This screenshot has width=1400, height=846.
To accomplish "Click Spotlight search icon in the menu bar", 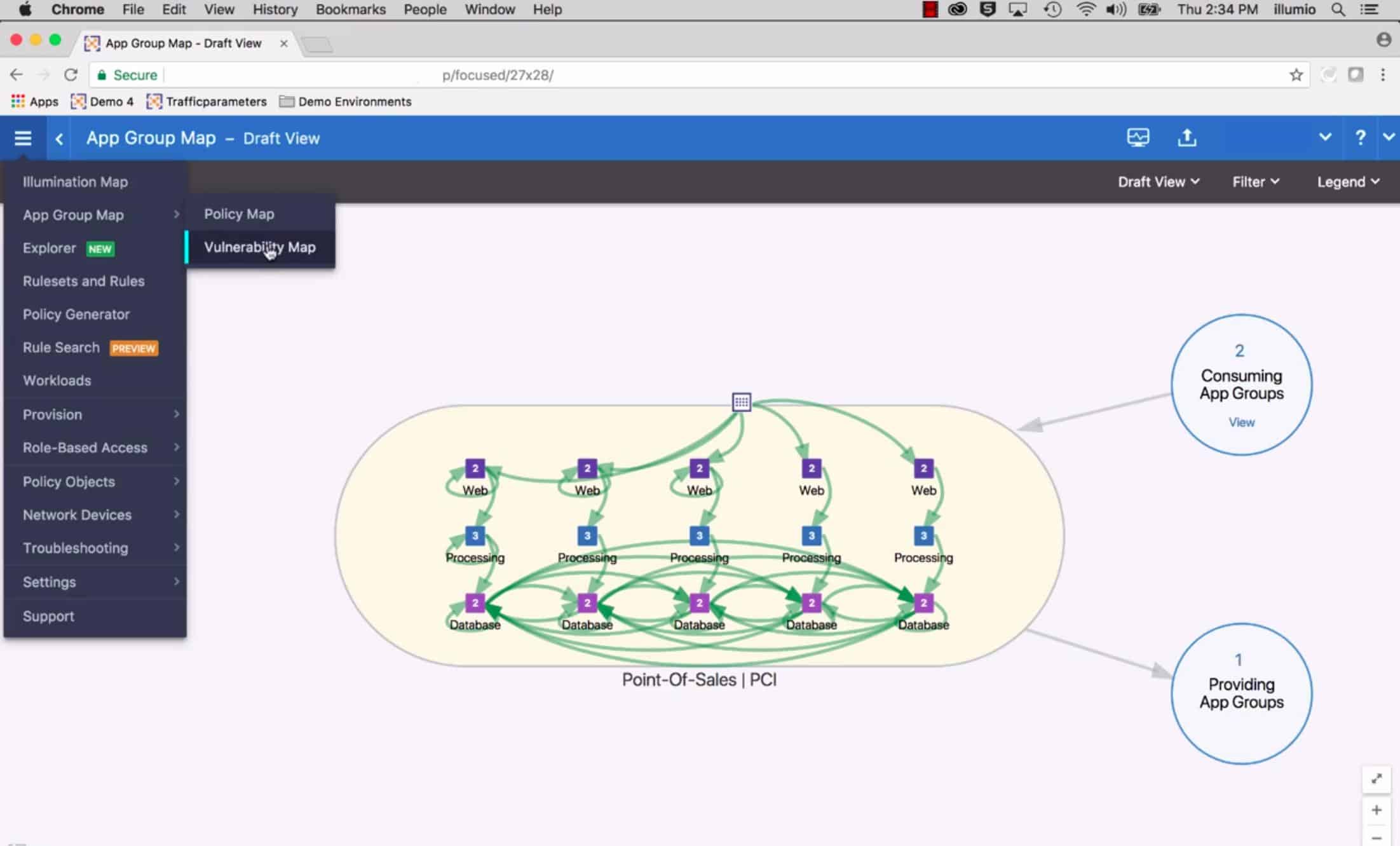I will (x=1338, y=10).
